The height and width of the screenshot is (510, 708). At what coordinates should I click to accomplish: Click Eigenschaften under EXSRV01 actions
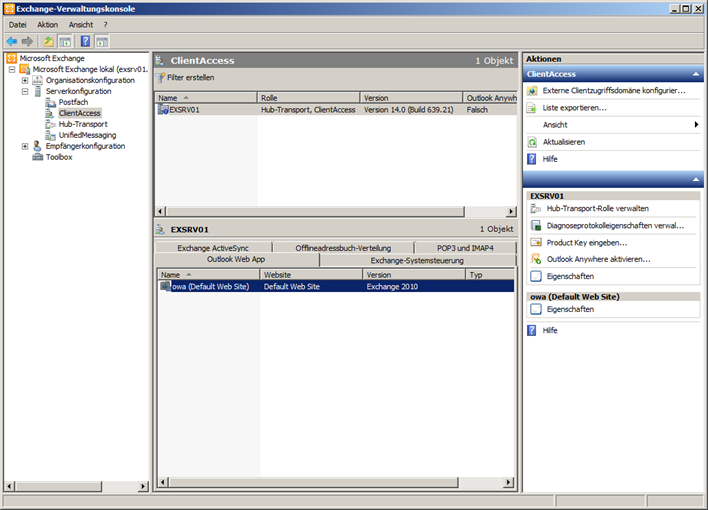tap(570, 276)
